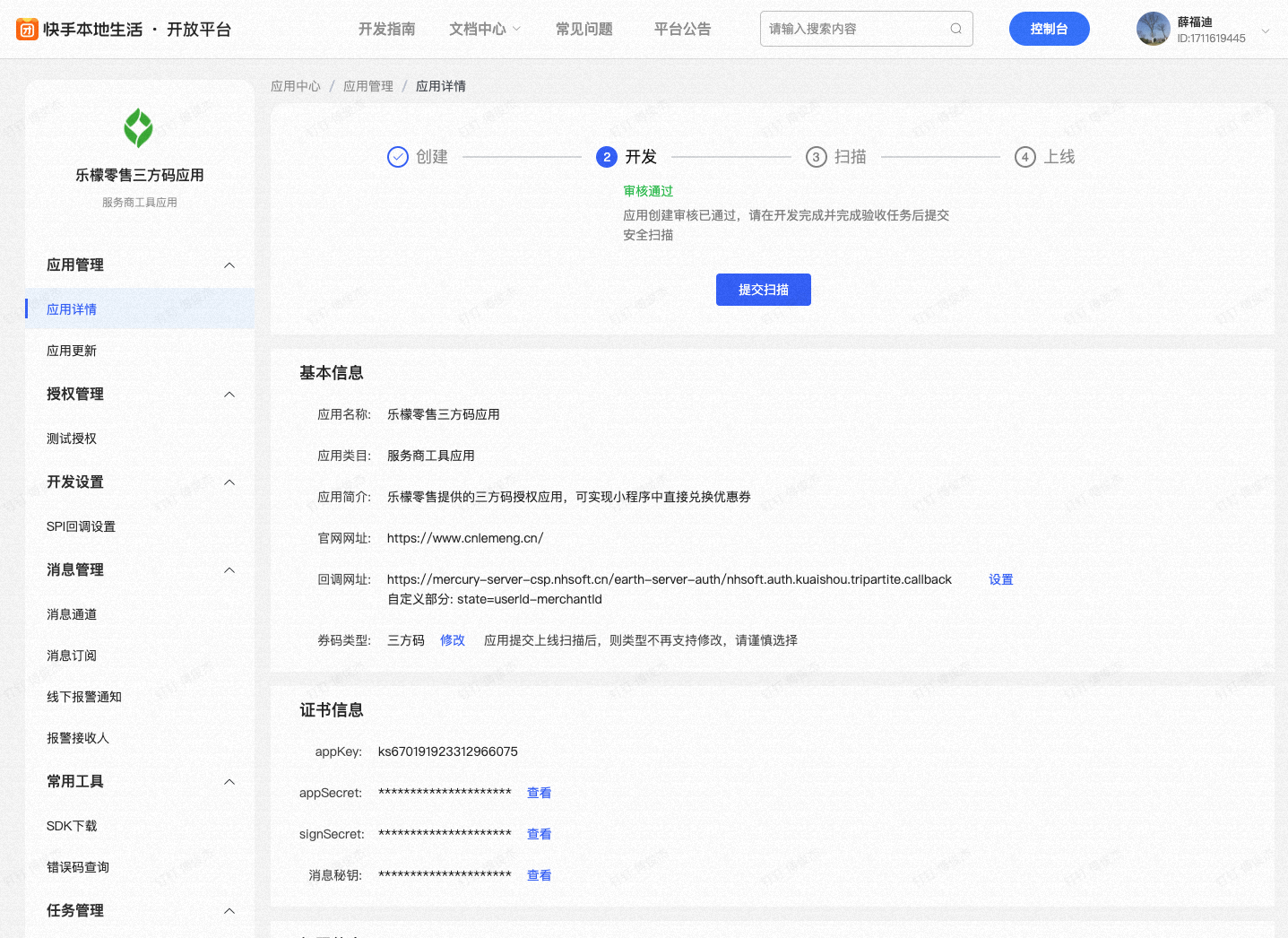The image size is (1288, 938).
Task: Click the user avatar photo
Action: tap(1154, 29)
